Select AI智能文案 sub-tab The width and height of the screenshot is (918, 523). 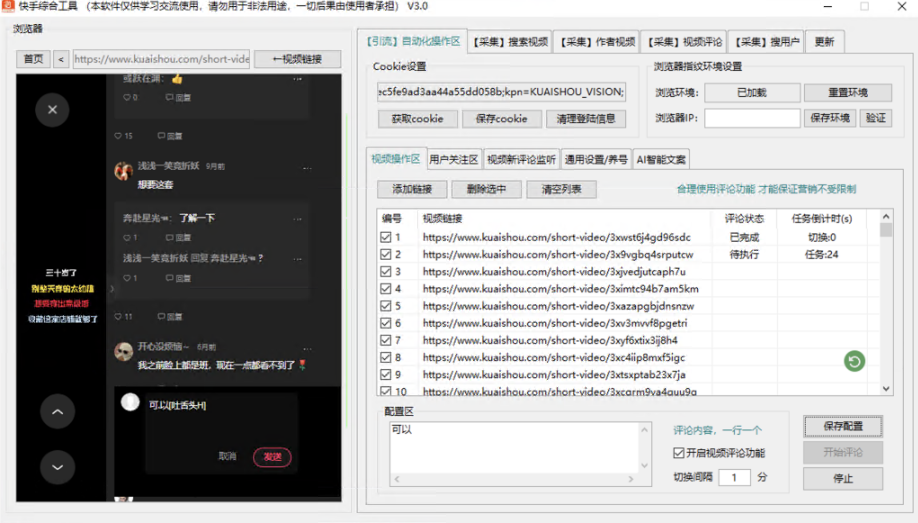pyautogui.click(x=661, y=159)
